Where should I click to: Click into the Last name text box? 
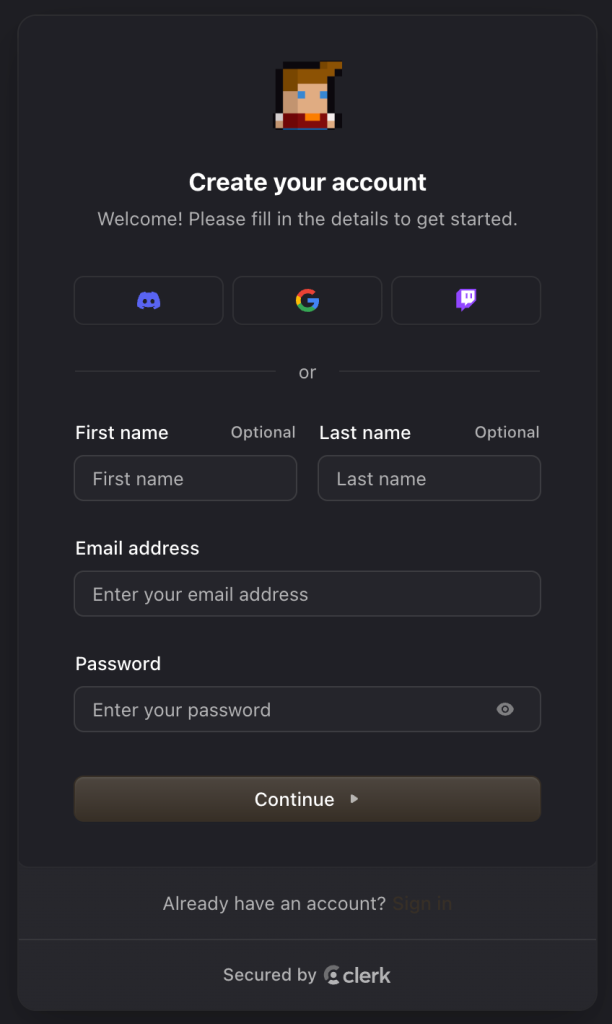click(429, 478)
